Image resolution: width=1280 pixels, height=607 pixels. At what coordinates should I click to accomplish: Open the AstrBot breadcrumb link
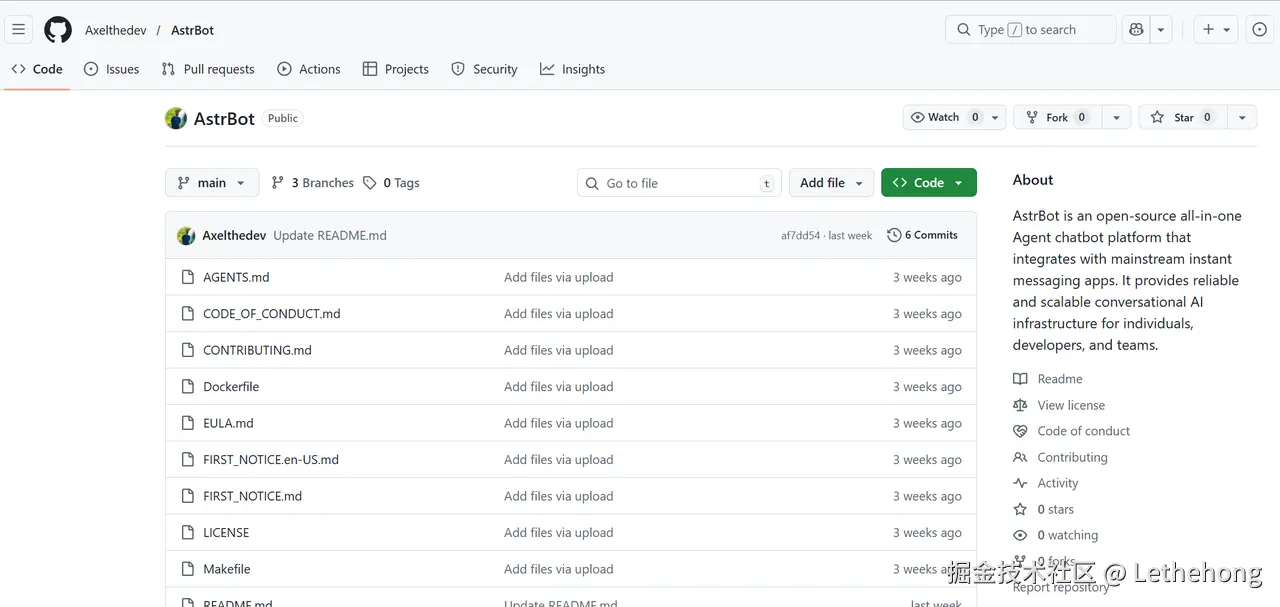(192, 30)
